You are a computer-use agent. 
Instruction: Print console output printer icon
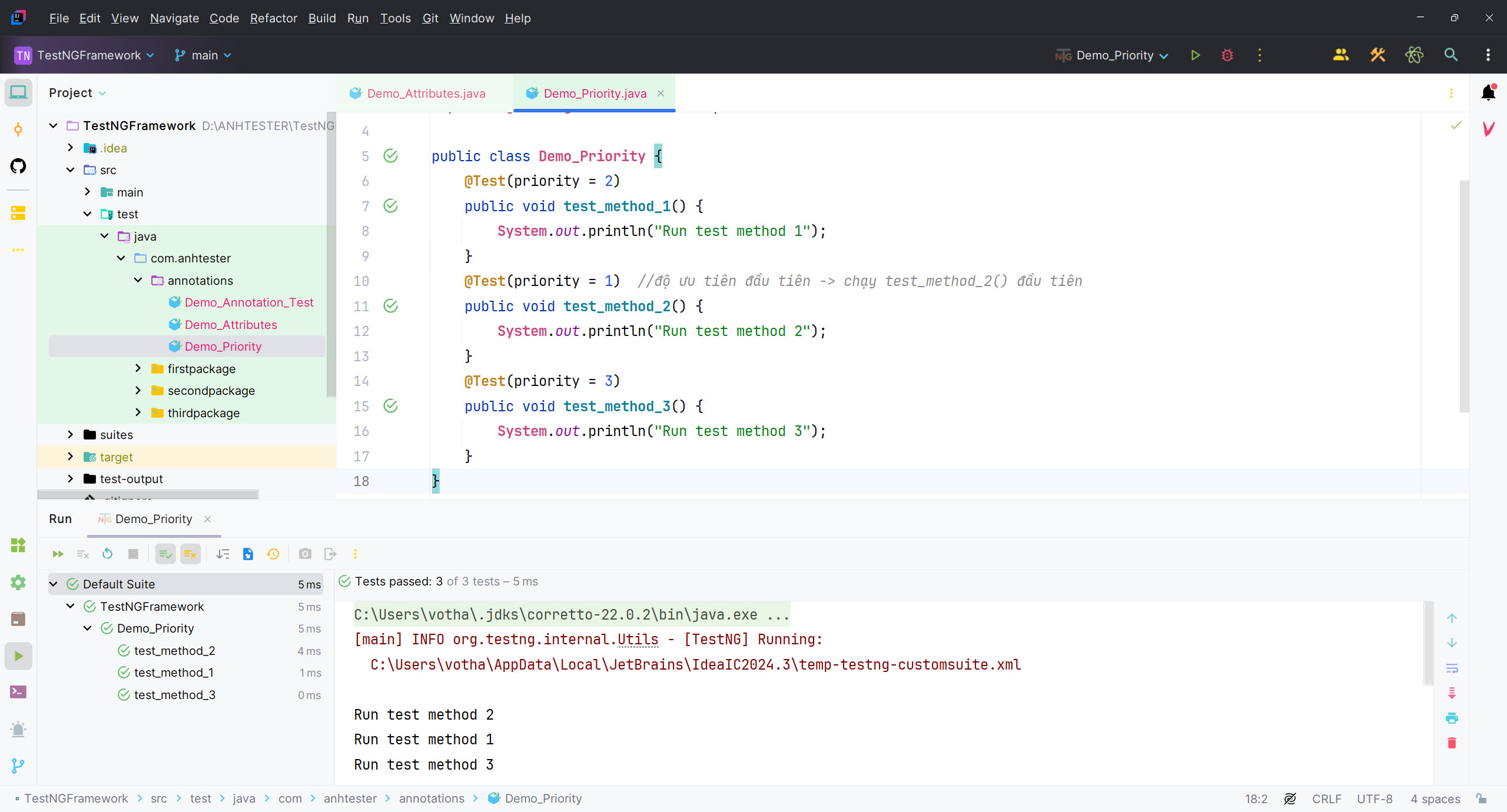point(1452,718)
